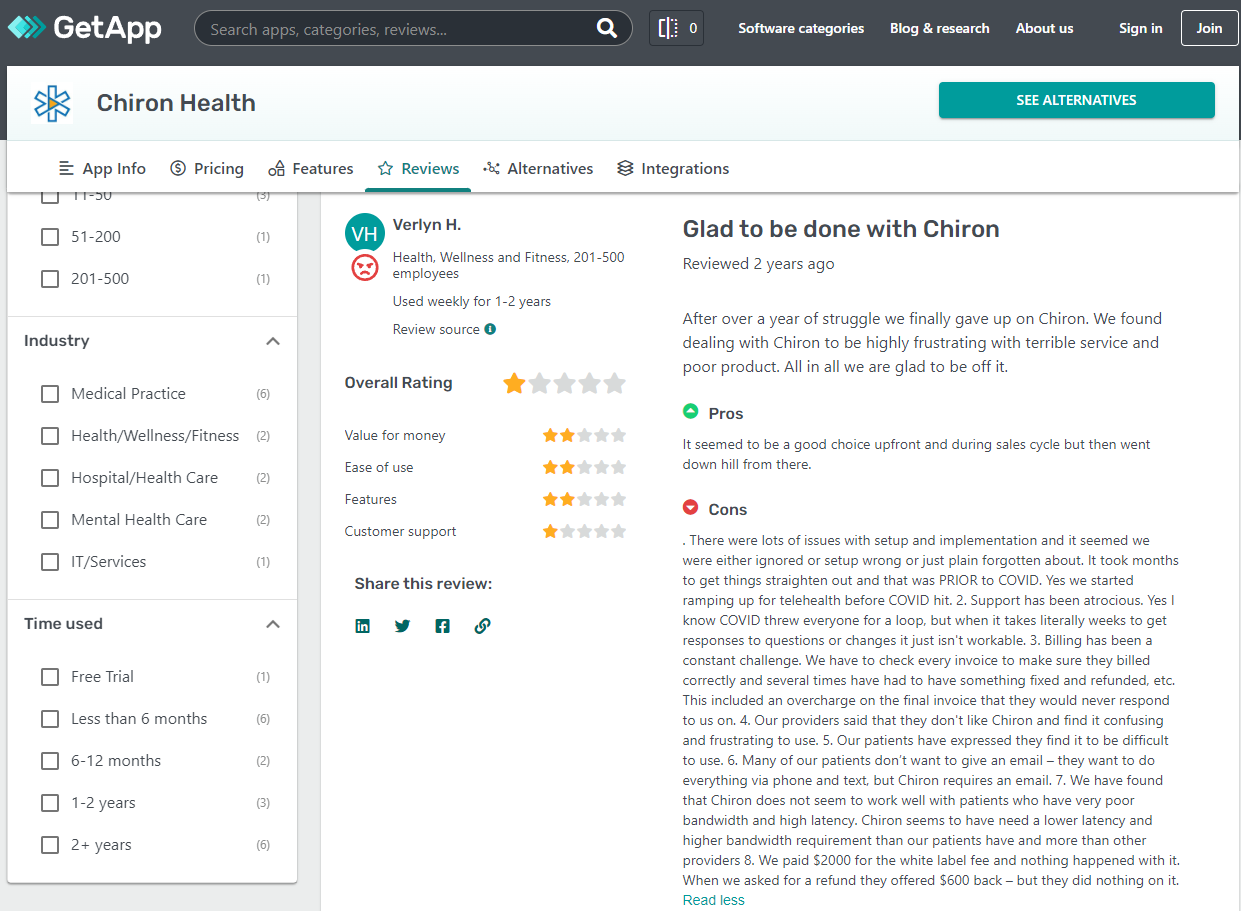Image resolution: width=1241 pixels, height=911 pixels.
Task: Click the Review source link
Action: pyautogui.click(x=436, y=329)
